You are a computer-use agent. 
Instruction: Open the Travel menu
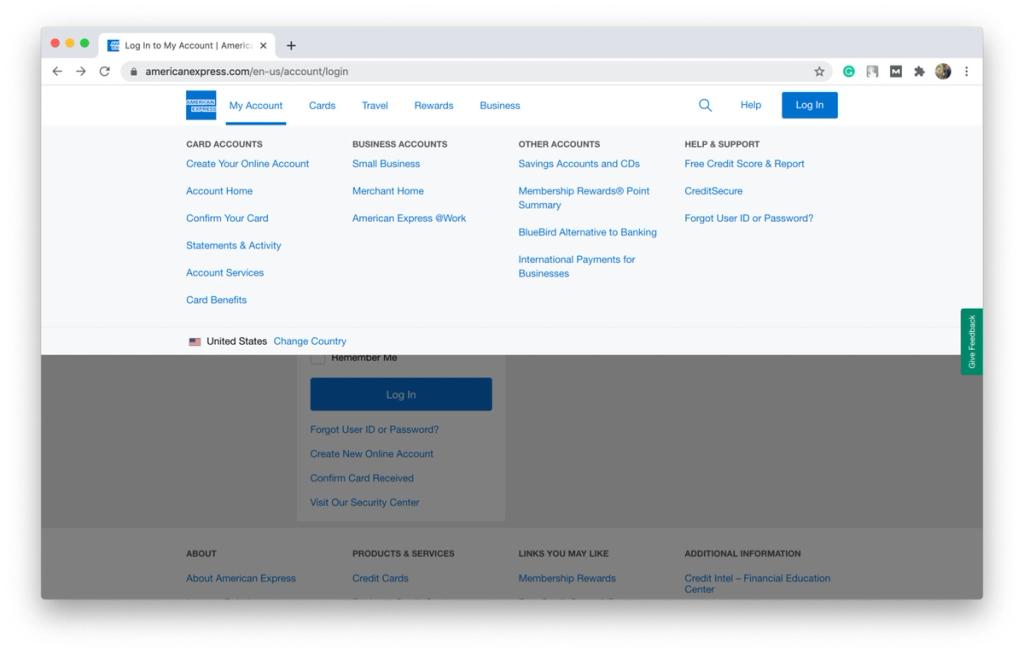point(375,106)
